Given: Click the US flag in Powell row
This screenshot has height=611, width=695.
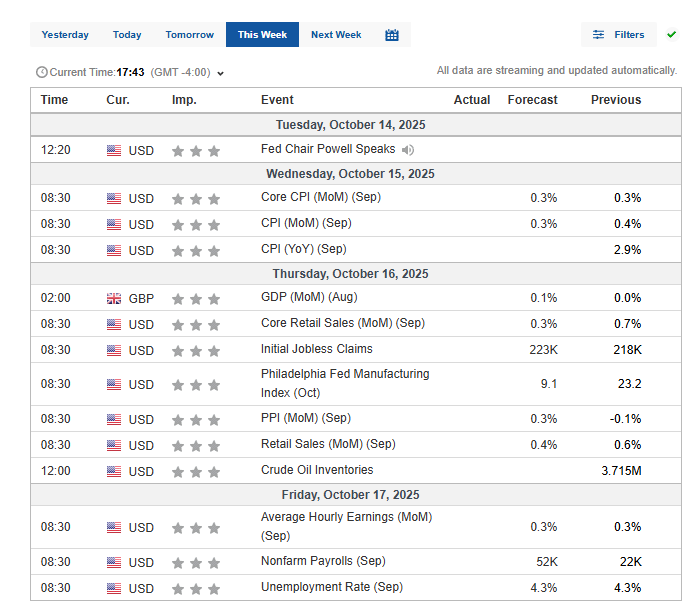Looking at the screenshot, I should (114, 150).
